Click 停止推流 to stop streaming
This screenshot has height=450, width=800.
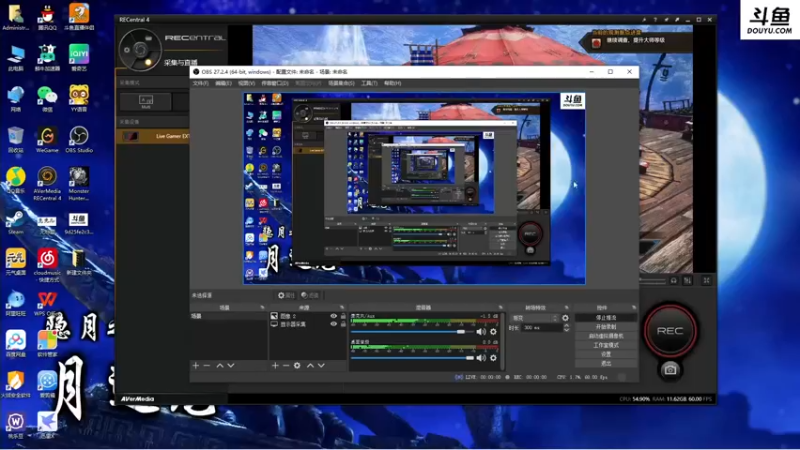pos(606,317)
